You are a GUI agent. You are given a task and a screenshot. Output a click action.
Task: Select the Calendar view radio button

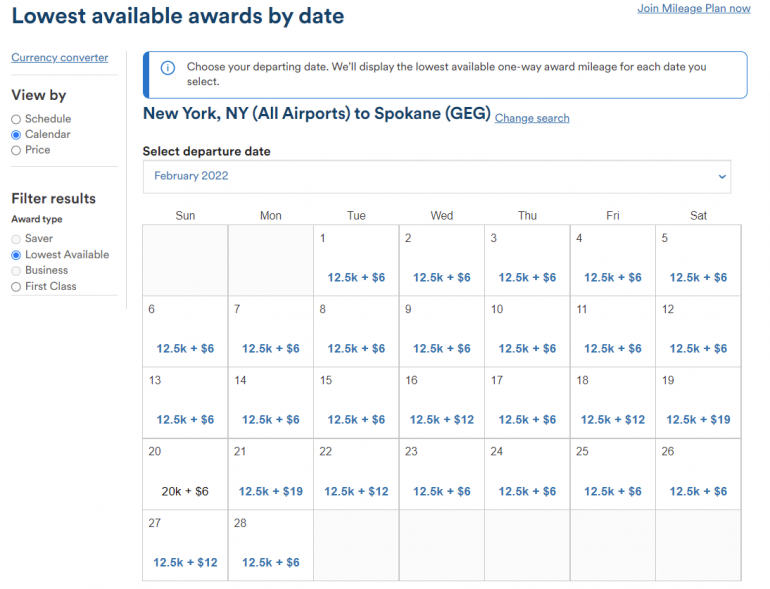pyautogui.click(x=16, y=134)
